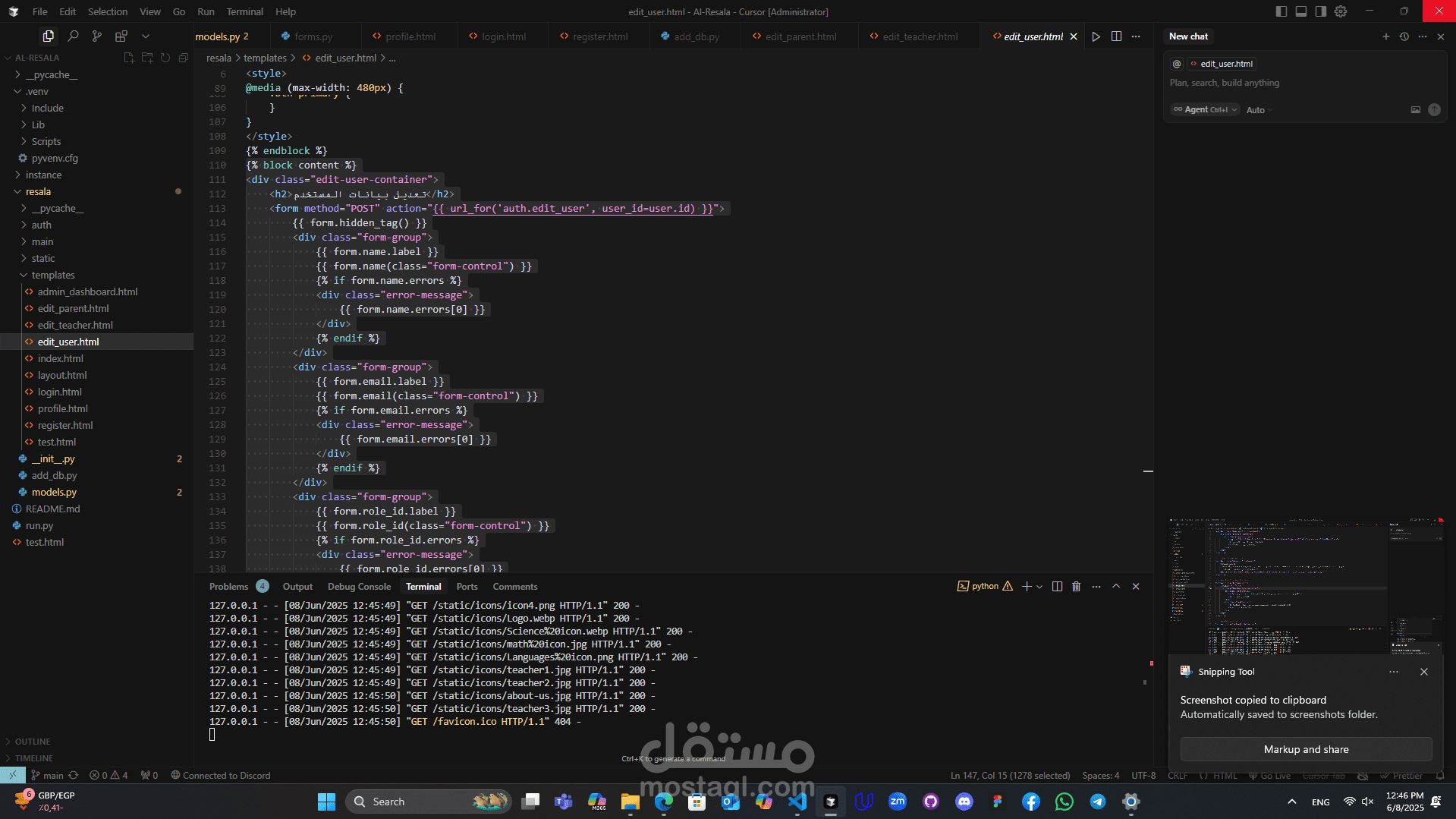
Task: Toggle the bottom panel layout button
Action: point(1301,11)
